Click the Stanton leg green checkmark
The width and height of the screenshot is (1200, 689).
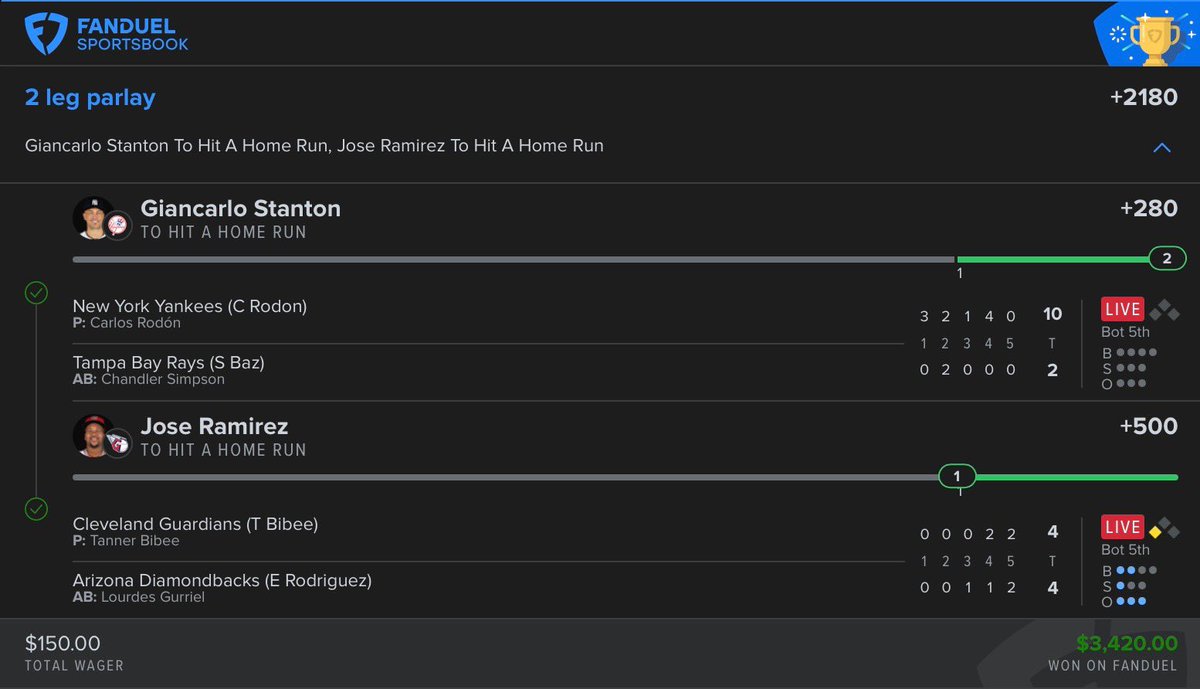point(36,293)
